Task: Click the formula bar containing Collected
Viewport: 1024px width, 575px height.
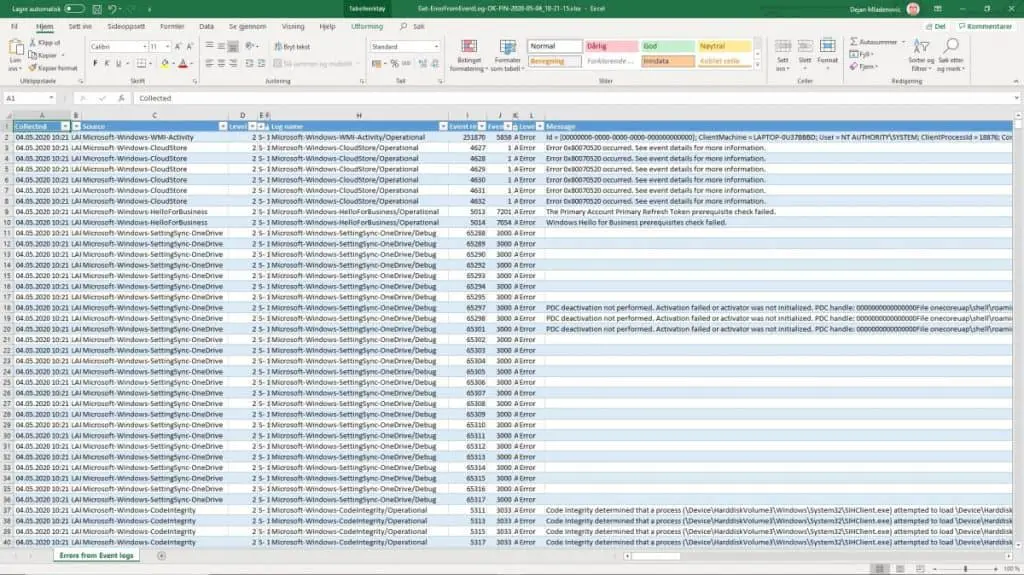Action: click(x=575, y=98)
